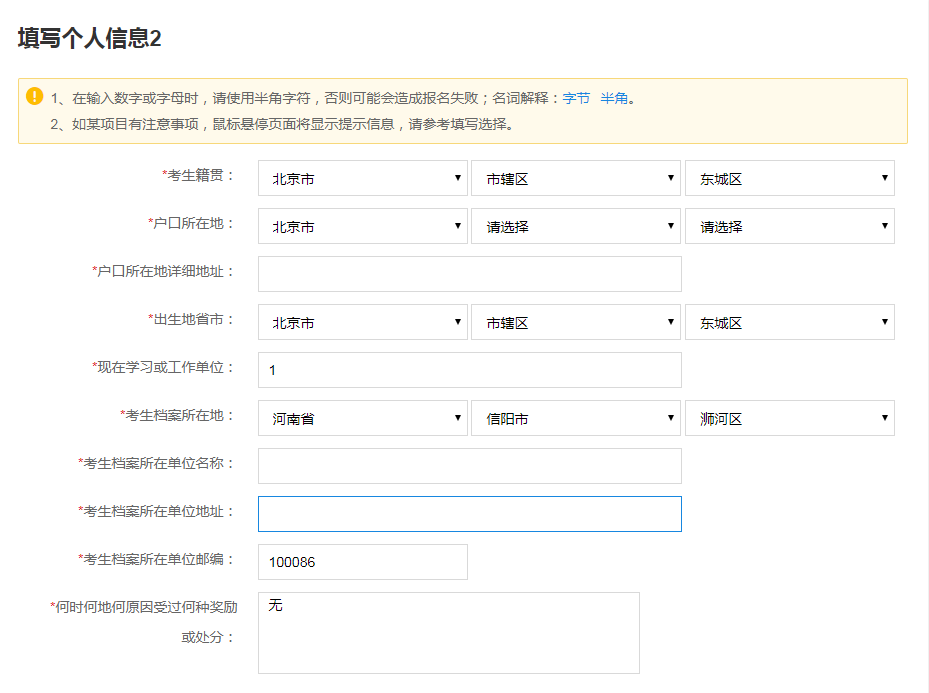Click the 户口所在地详细地址 input field
929x693 pixels.
click(x=468, y=274)
